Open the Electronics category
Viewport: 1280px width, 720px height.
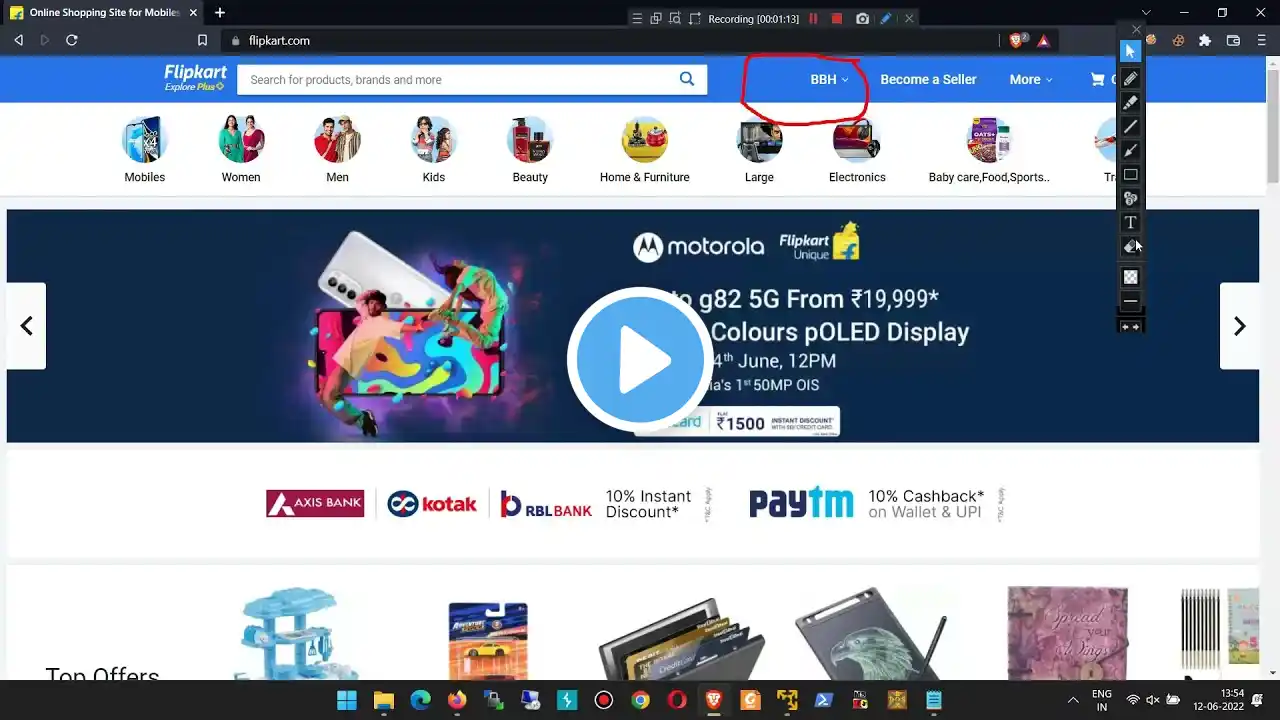(x=857, y=150)
